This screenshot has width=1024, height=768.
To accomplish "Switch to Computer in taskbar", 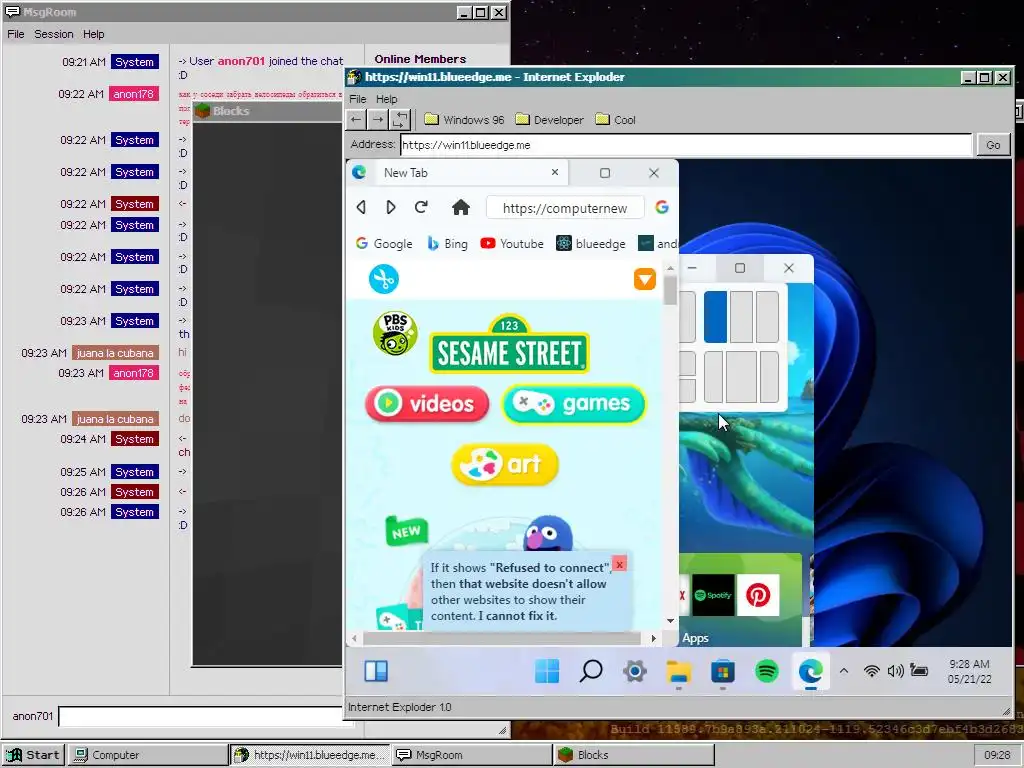I will (x=147, y=754).
